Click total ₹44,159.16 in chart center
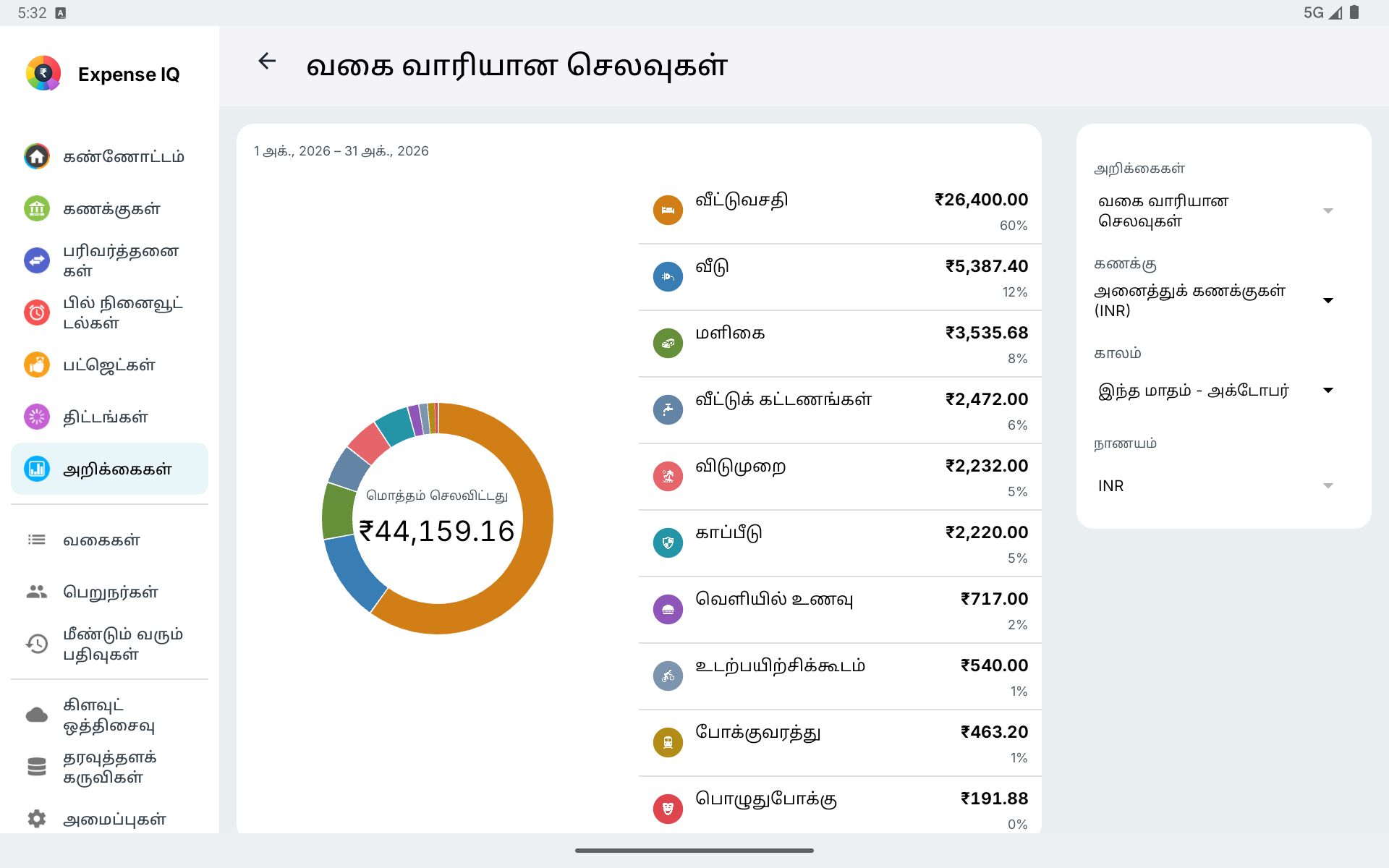 (x=437, y=532)
